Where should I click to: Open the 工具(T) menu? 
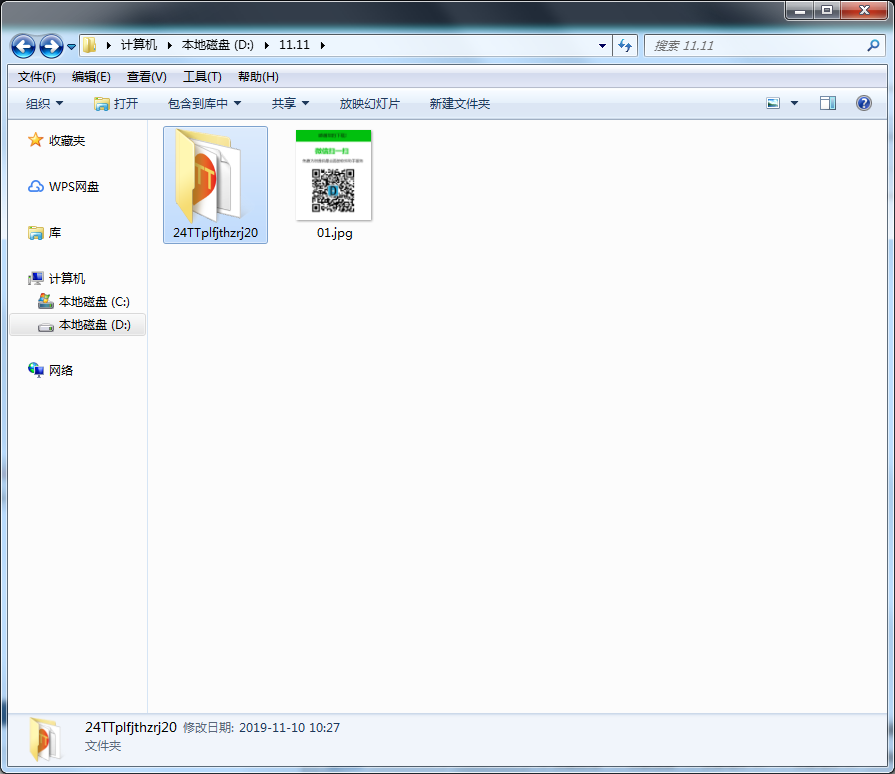pyautogui.click(x=202, y=77)
